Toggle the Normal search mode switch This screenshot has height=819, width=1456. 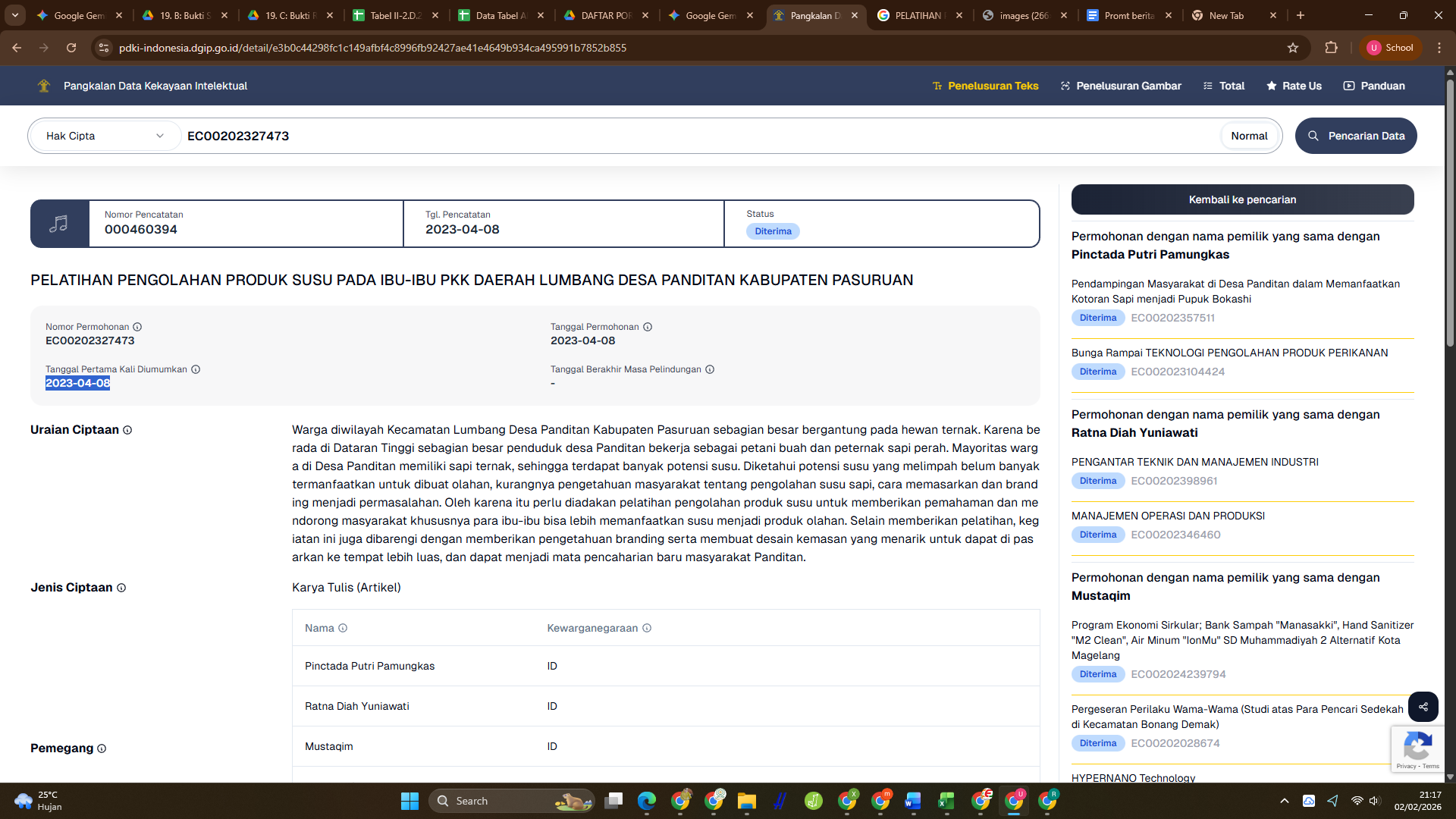pyautogui.click(x=1249, y=136)
